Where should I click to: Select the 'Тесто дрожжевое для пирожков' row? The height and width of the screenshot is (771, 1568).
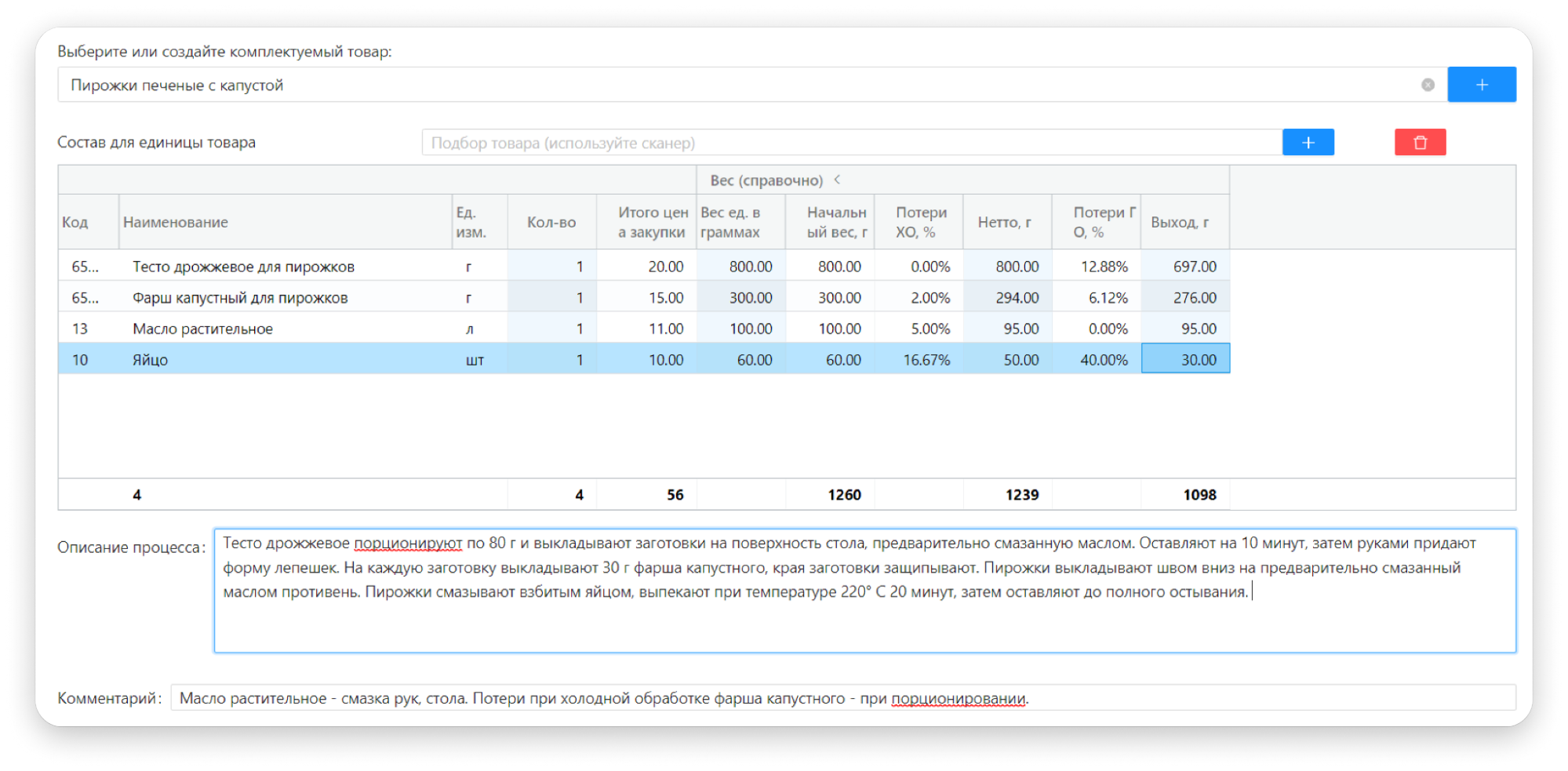click(x=243, y=267)
